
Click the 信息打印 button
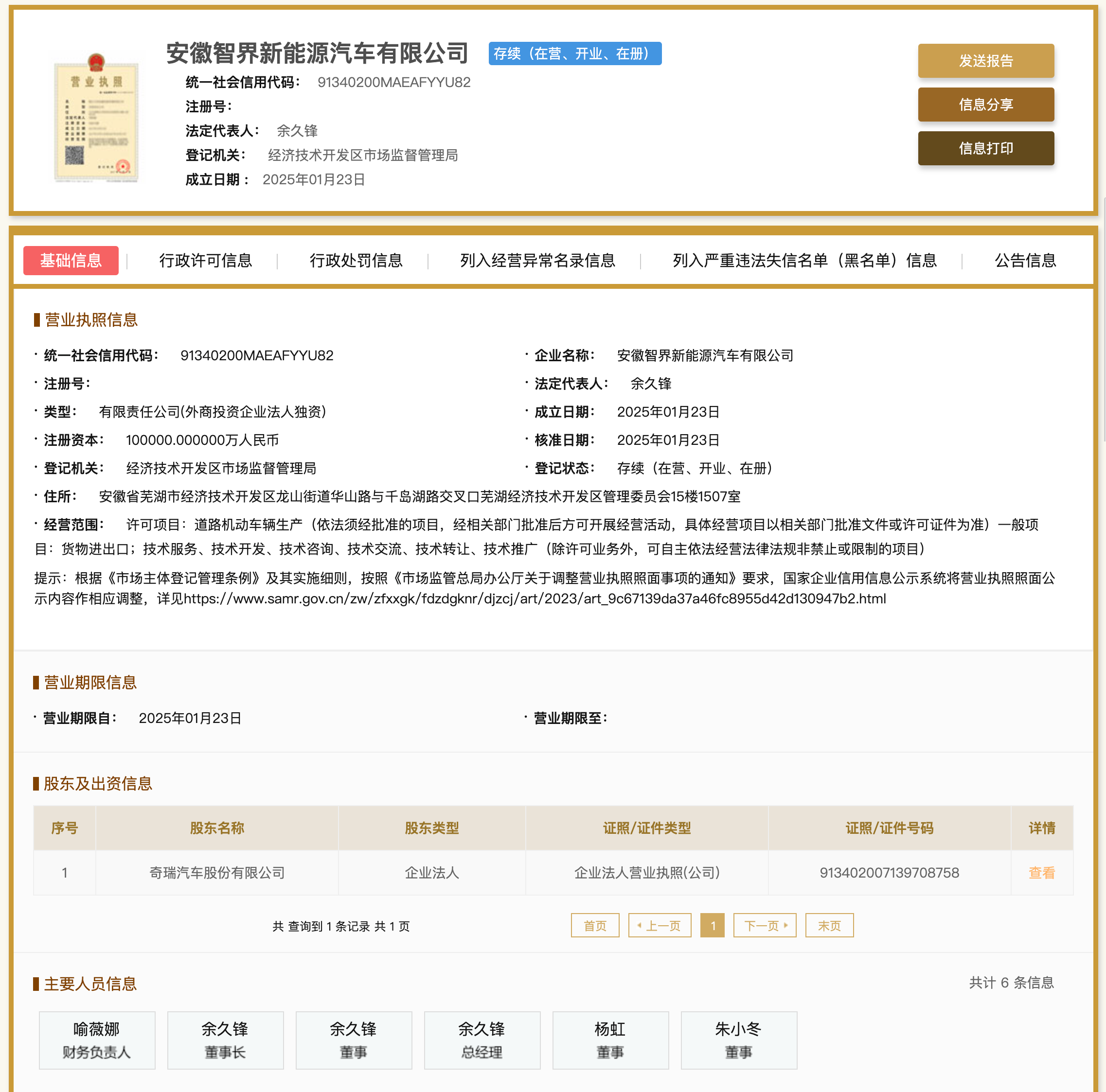(985, 148)
